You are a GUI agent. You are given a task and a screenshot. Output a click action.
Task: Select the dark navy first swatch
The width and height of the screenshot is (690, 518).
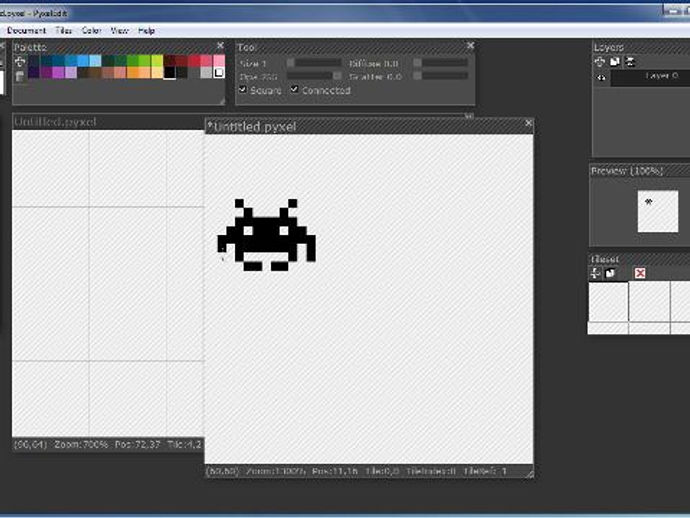pyautogui.click(x=34, y=61)
